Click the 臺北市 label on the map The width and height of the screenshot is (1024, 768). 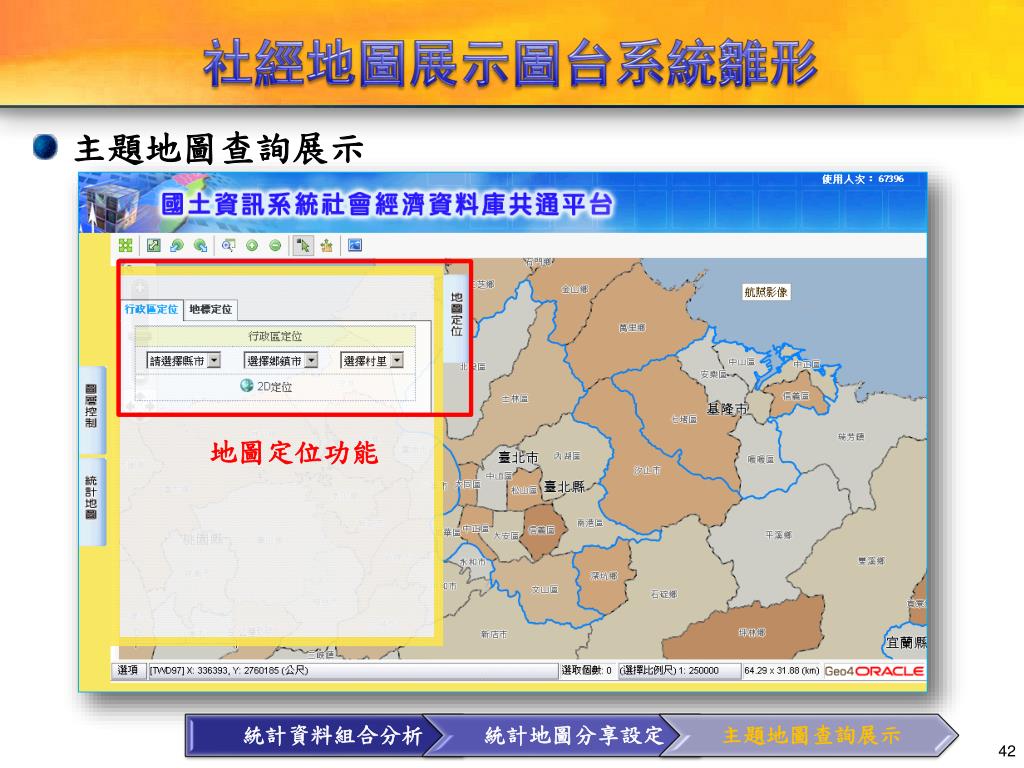(x=519, y=457)
